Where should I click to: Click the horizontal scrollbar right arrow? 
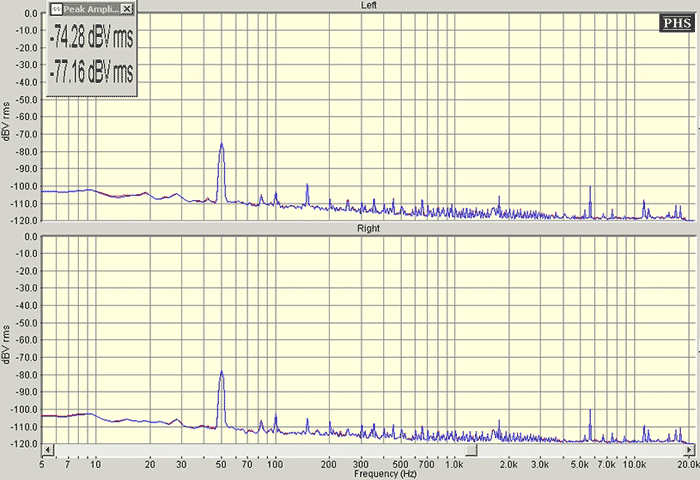(x=690, y=450)
